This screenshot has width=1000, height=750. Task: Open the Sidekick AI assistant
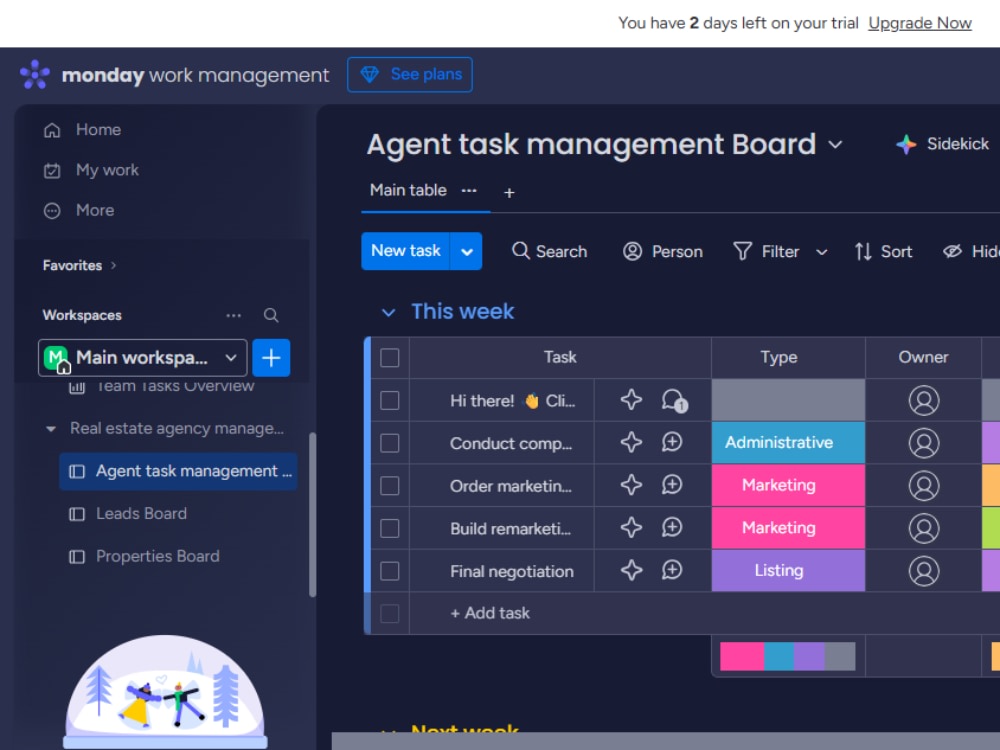point(942,144)
